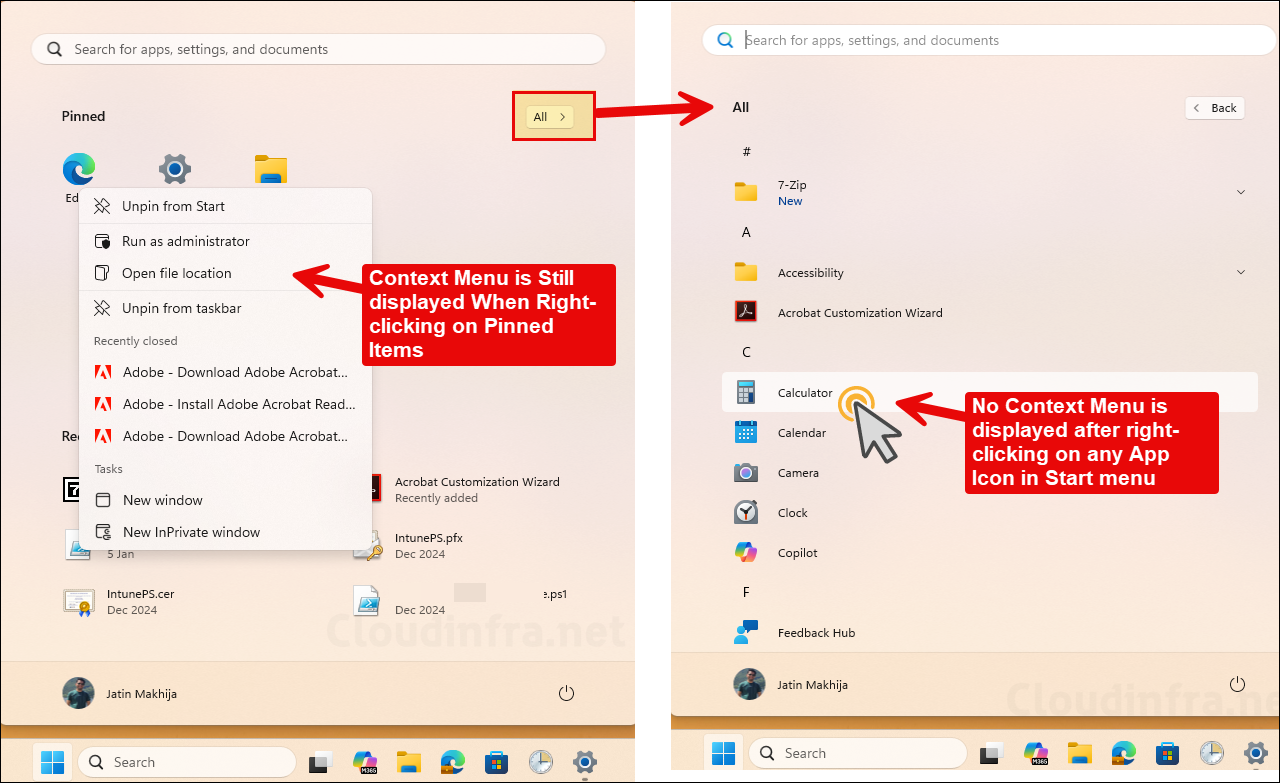
Task: Select Unpin from Start in context menu
Action: tap(225, 206)
